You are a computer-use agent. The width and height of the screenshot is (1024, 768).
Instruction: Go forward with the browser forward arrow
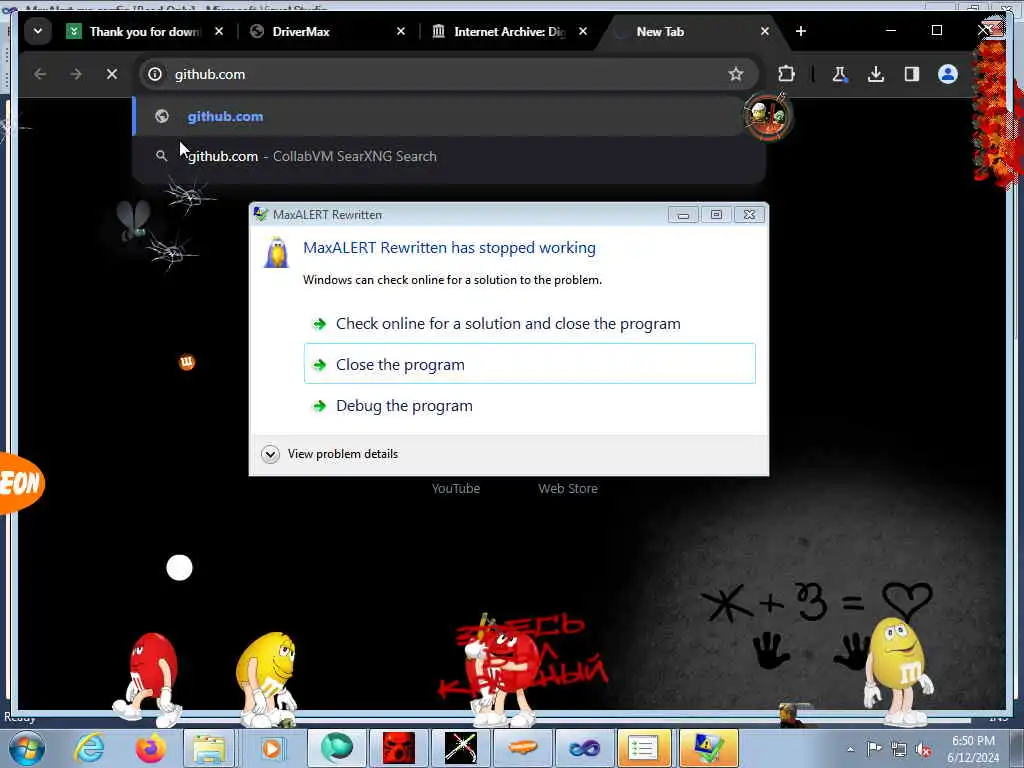[x=76, y=74]
